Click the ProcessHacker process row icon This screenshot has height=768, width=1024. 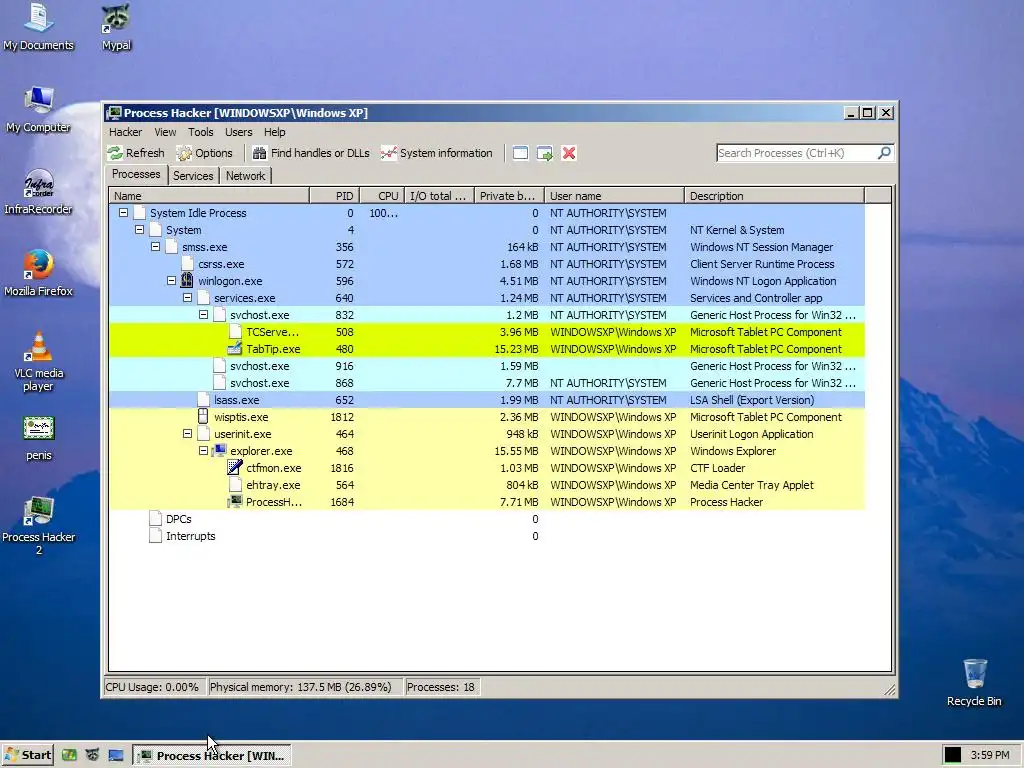tap(235, 502)
